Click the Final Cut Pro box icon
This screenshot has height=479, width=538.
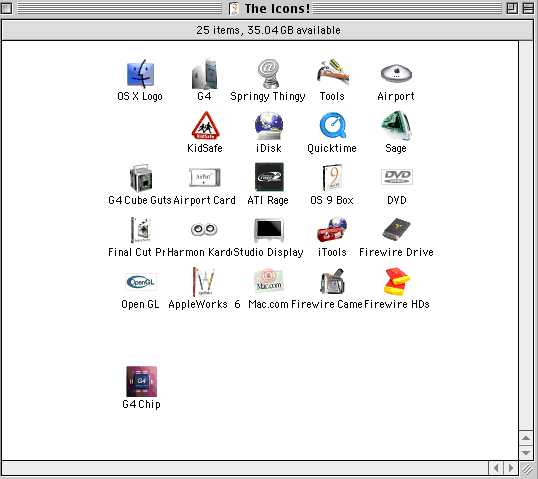[x=141, y=230]
